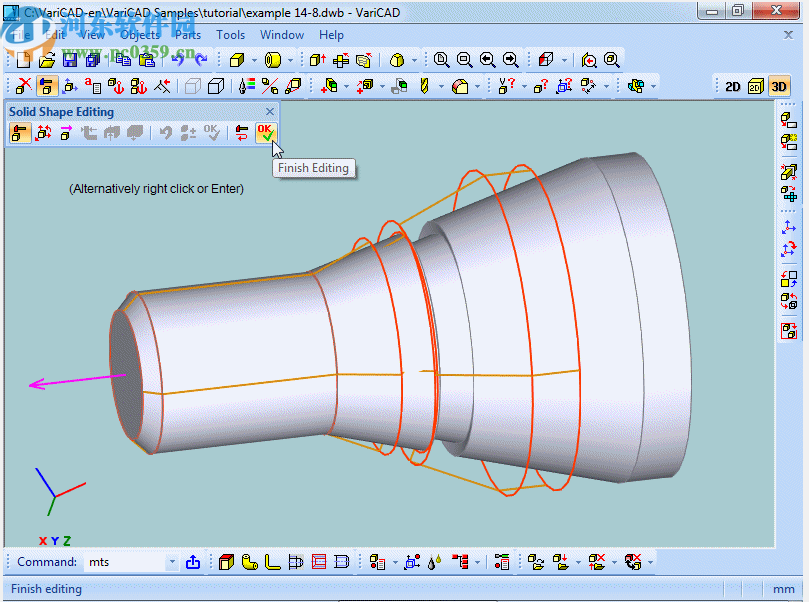Click the drill hole tool icon
The height and width of the screenshot is (602, 809).
[x=424, y=86]
